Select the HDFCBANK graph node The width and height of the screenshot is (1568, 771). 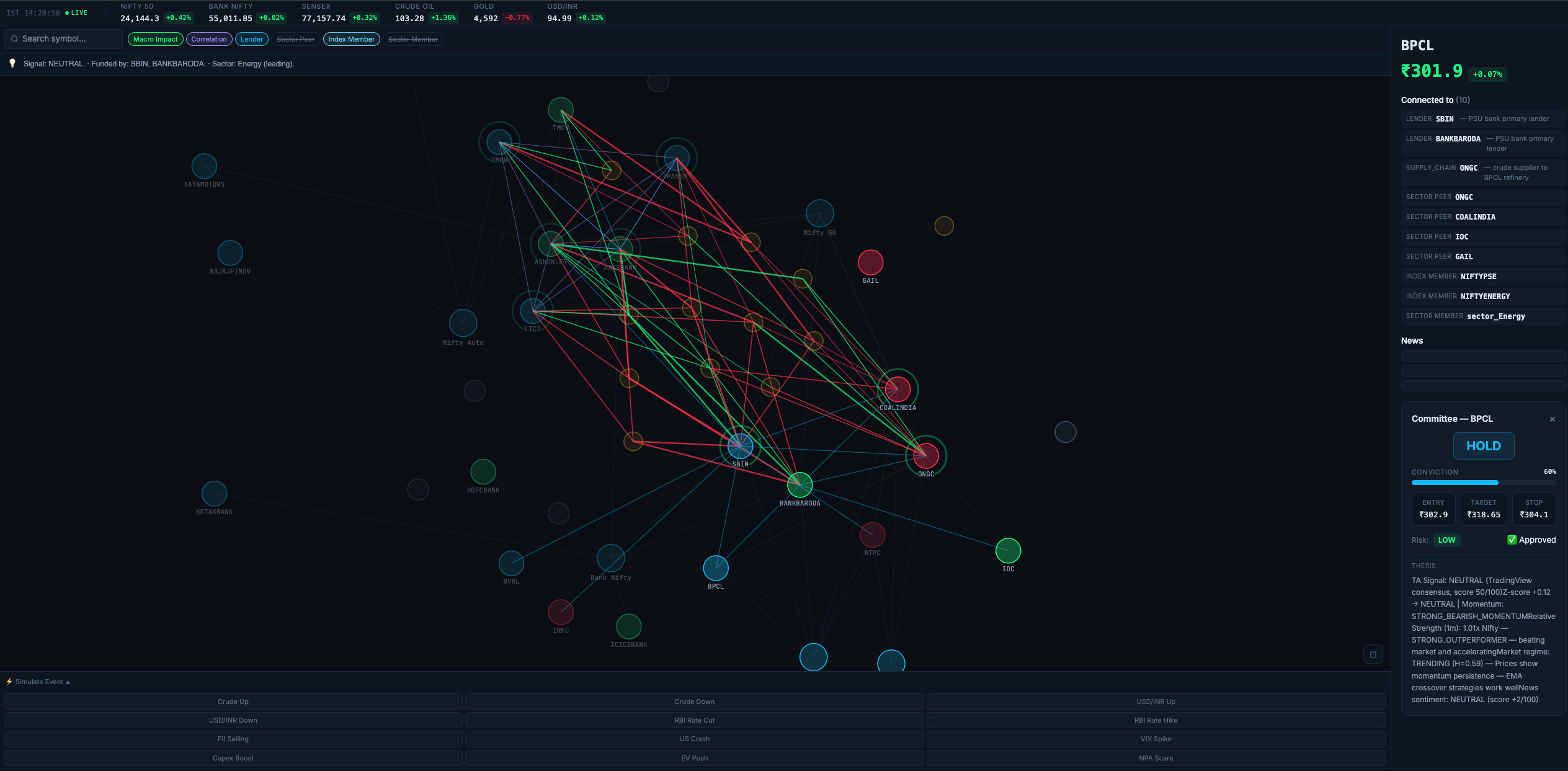(x=483, y=472)
